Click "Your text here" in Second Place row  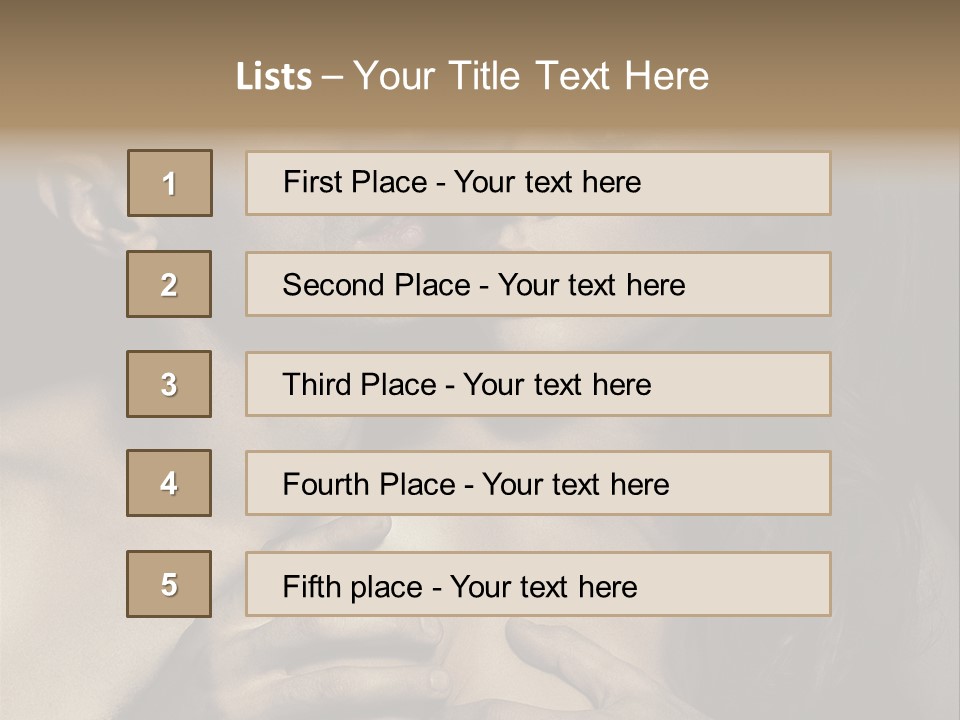point(592,285)
